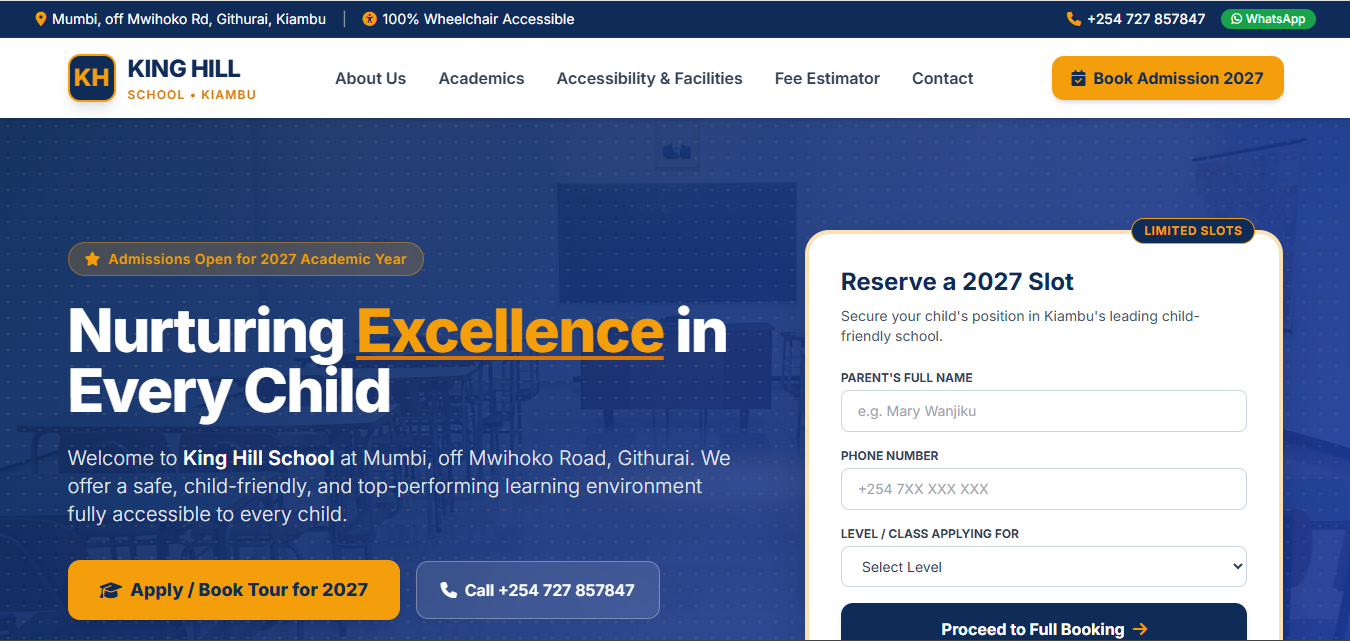Image resolution: width=1350 pixels, height=641 pixels.
Task: Click 100% Wheelchair Accessible text
Action: click(478, 19)
